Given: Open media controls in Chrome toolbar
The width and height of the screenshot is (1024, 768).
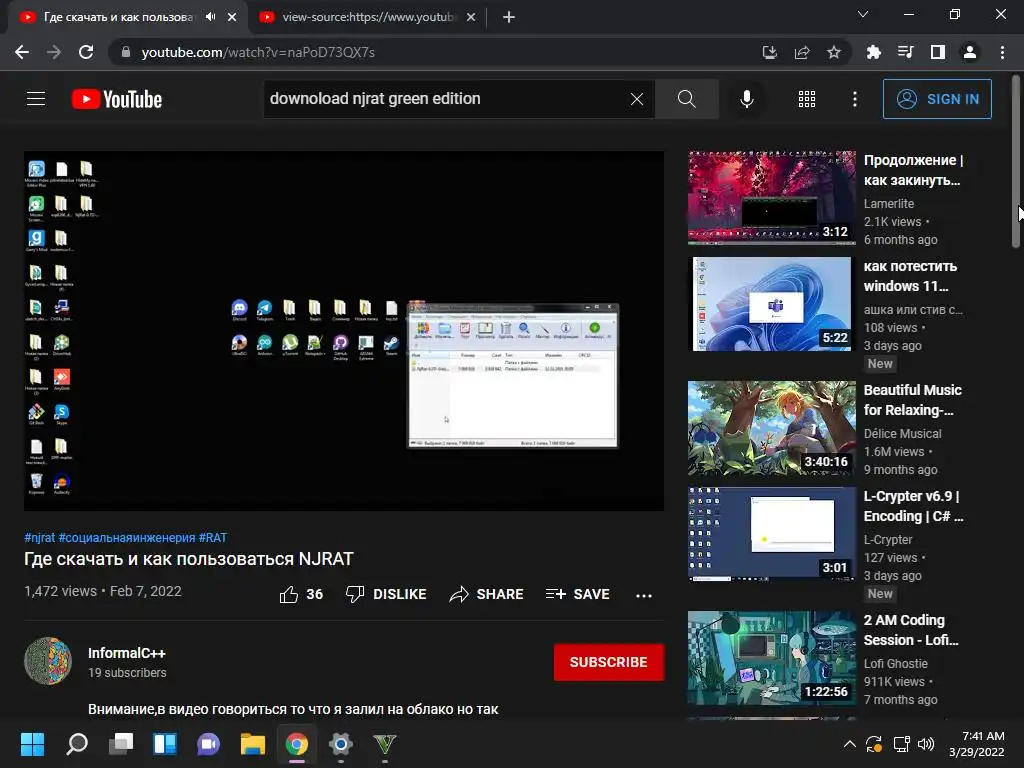Looking at the screenshot, I should 905,52.
